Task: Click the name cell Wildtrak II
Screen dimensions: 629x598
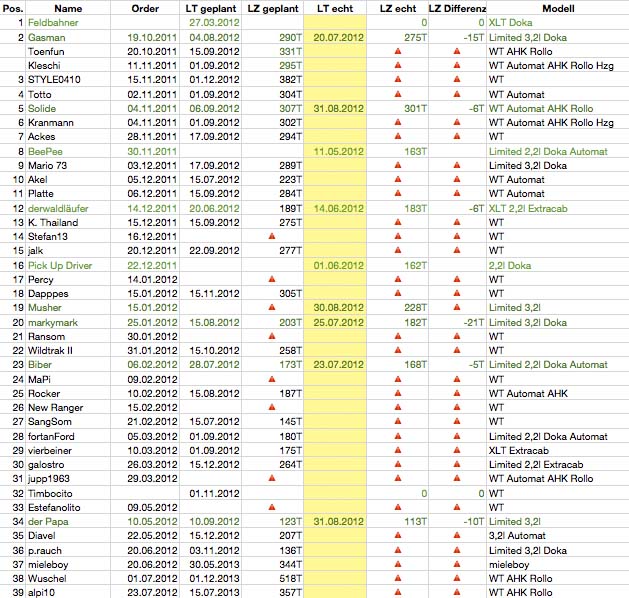Action: pyautogui.click(x=50, y=350)
